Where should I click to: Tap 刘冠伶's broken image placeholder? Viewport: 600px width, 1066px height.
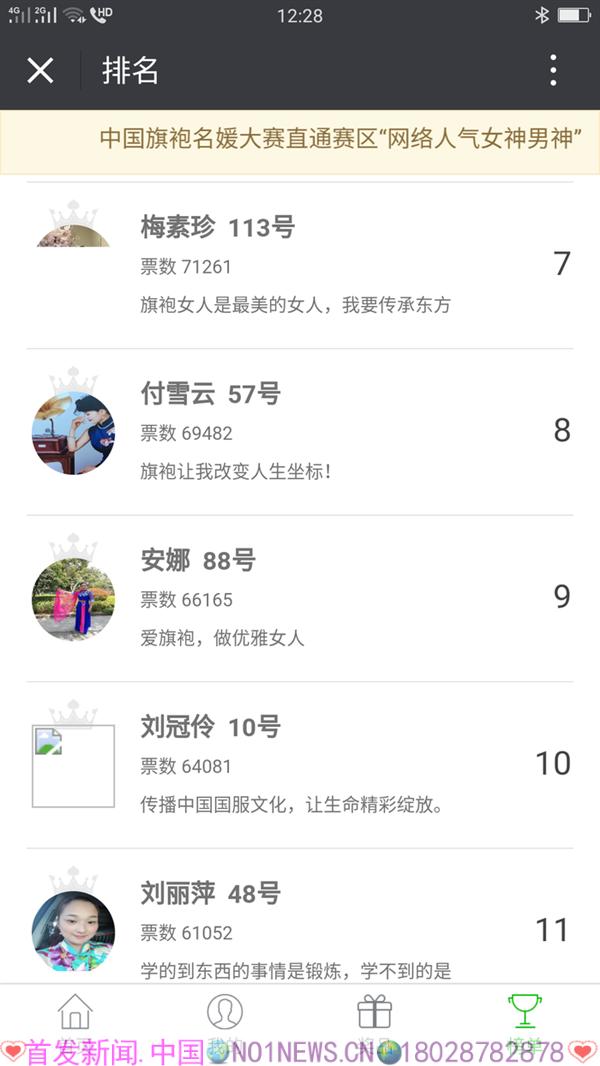coord(73,766)
